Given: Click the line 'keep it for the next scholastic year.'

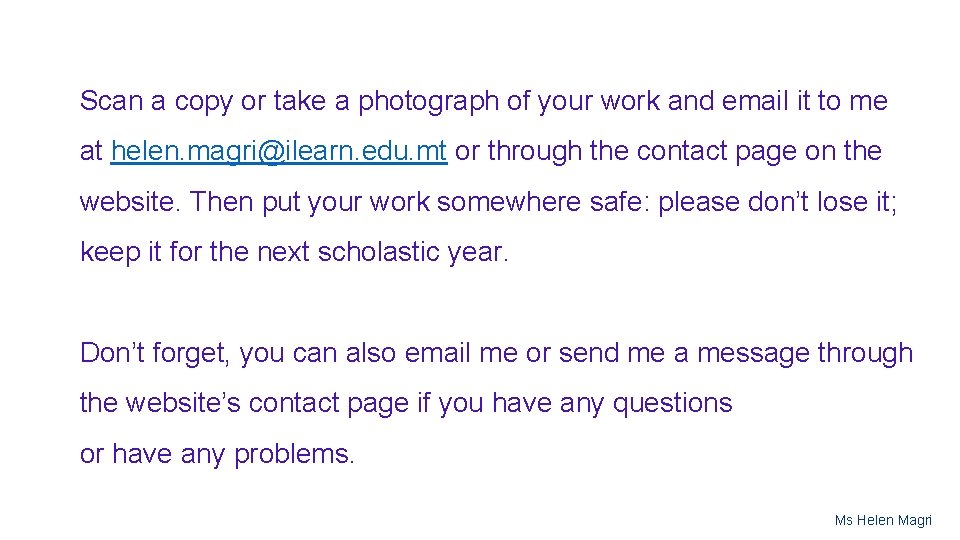Looking at the screenshot, I should point(294,252).
